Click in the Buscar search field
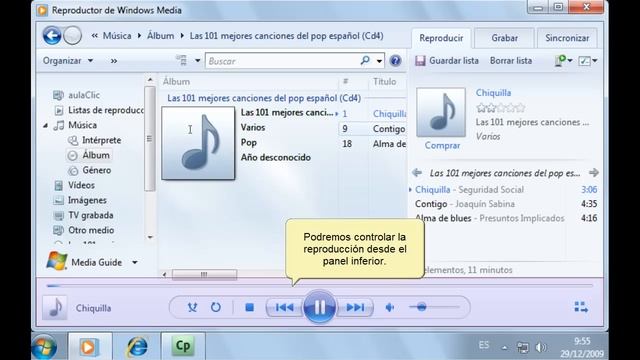This screenshot has width=640, height=360. [x=283, y=61]
